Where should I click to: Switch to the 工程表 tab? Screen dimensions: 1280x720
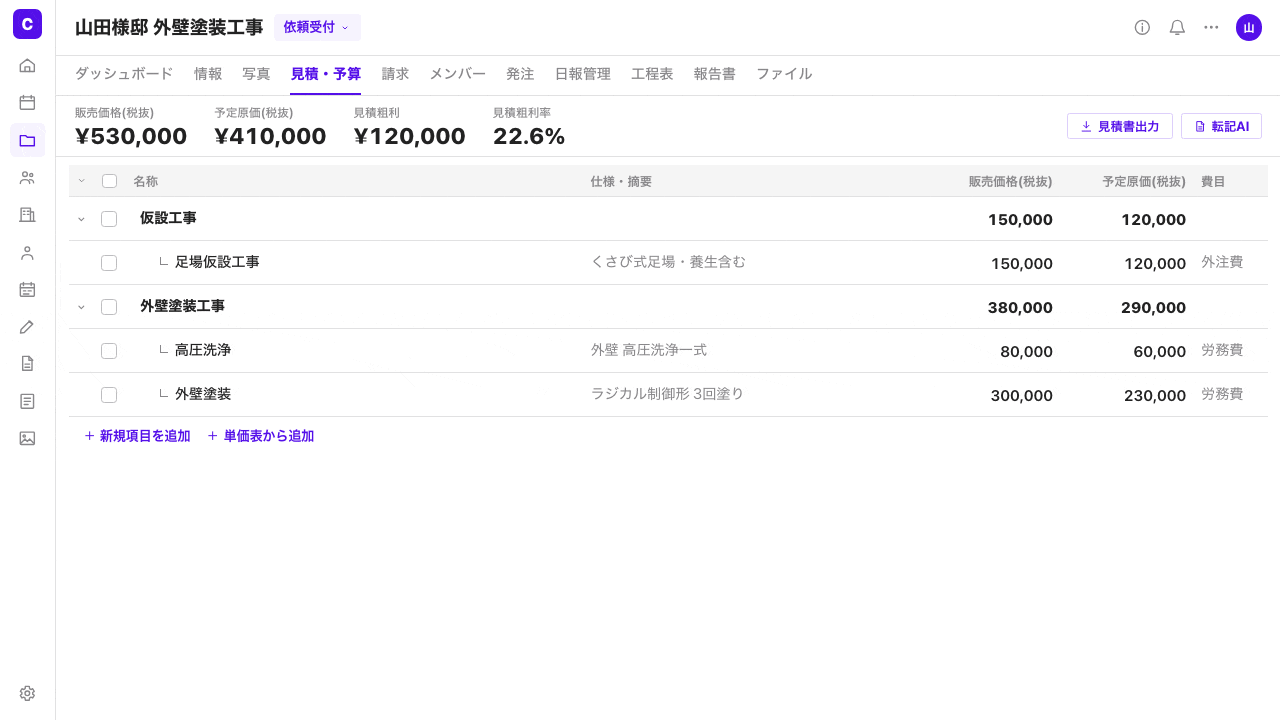pos(652,74)
